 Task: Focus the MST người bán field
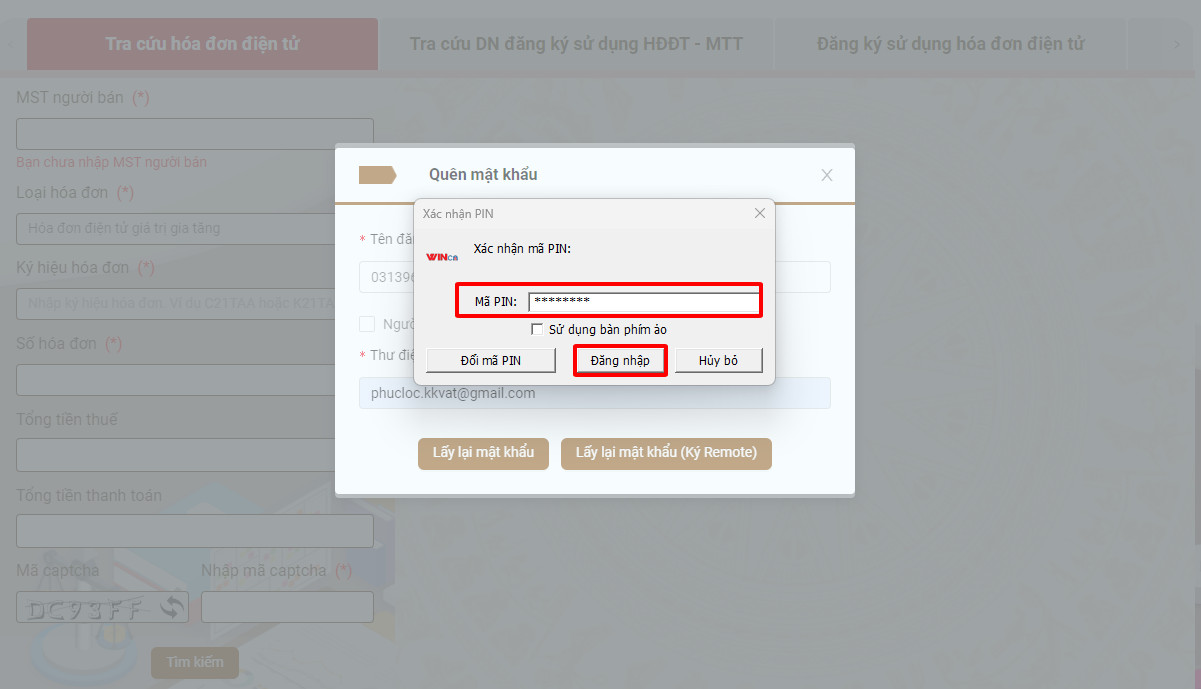point(195,134)
